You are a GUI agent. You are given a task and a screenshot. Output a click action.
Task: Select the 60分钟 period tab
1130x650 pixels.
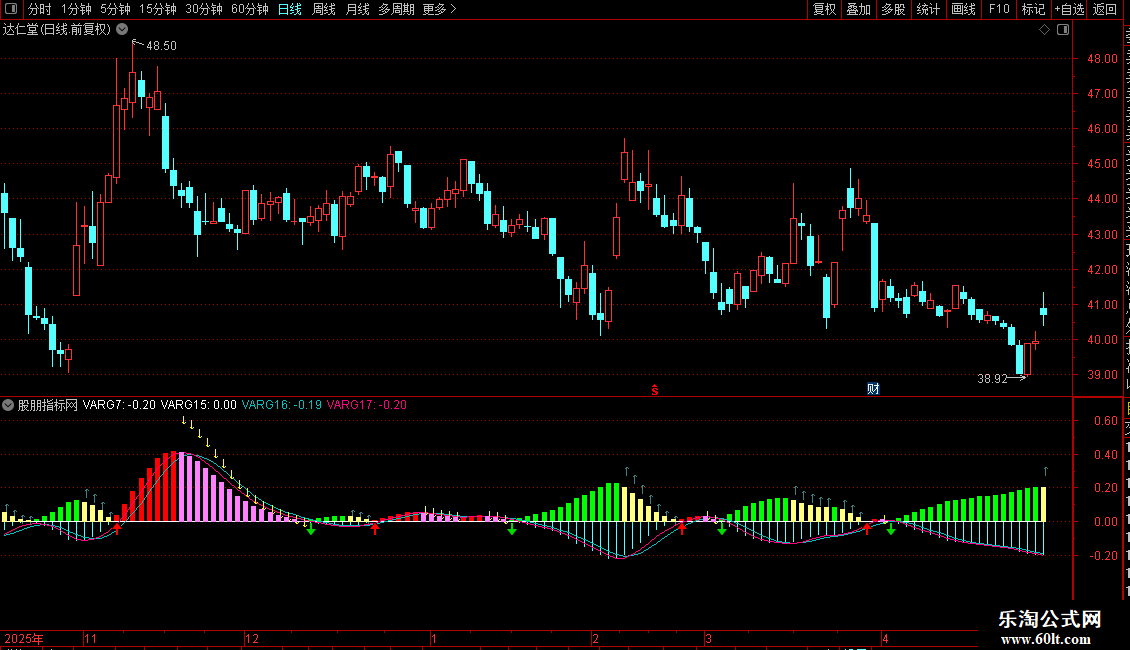[249, 9]
